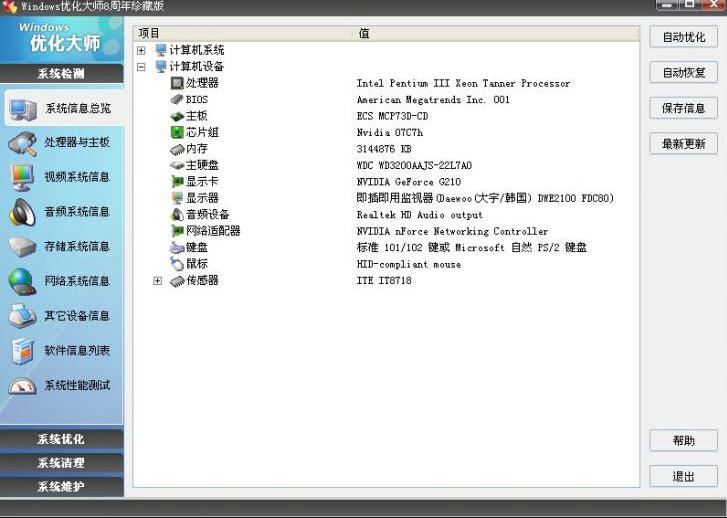The width and height of the screenshot is (727, 518).
Task: Select 音频系统信息 speaker icon
Action: [x=22, y=212]
